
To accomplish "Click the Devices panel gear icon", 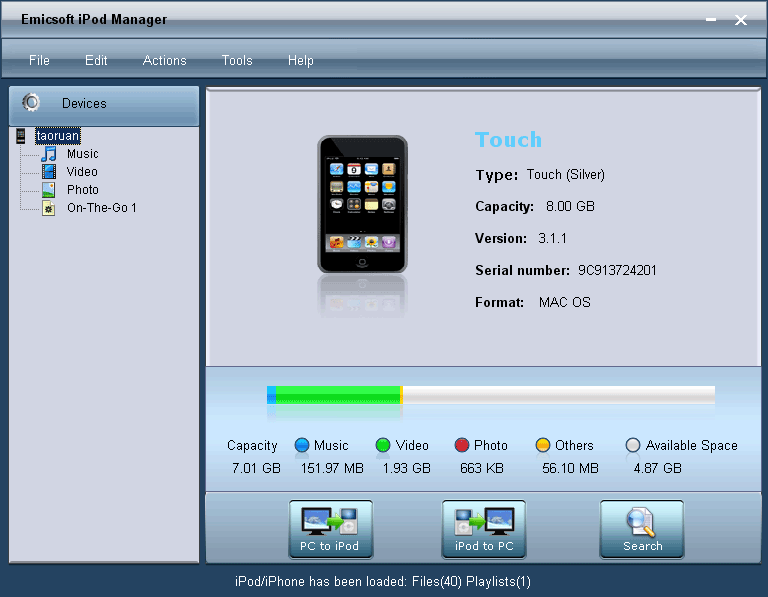I will 31,103.
